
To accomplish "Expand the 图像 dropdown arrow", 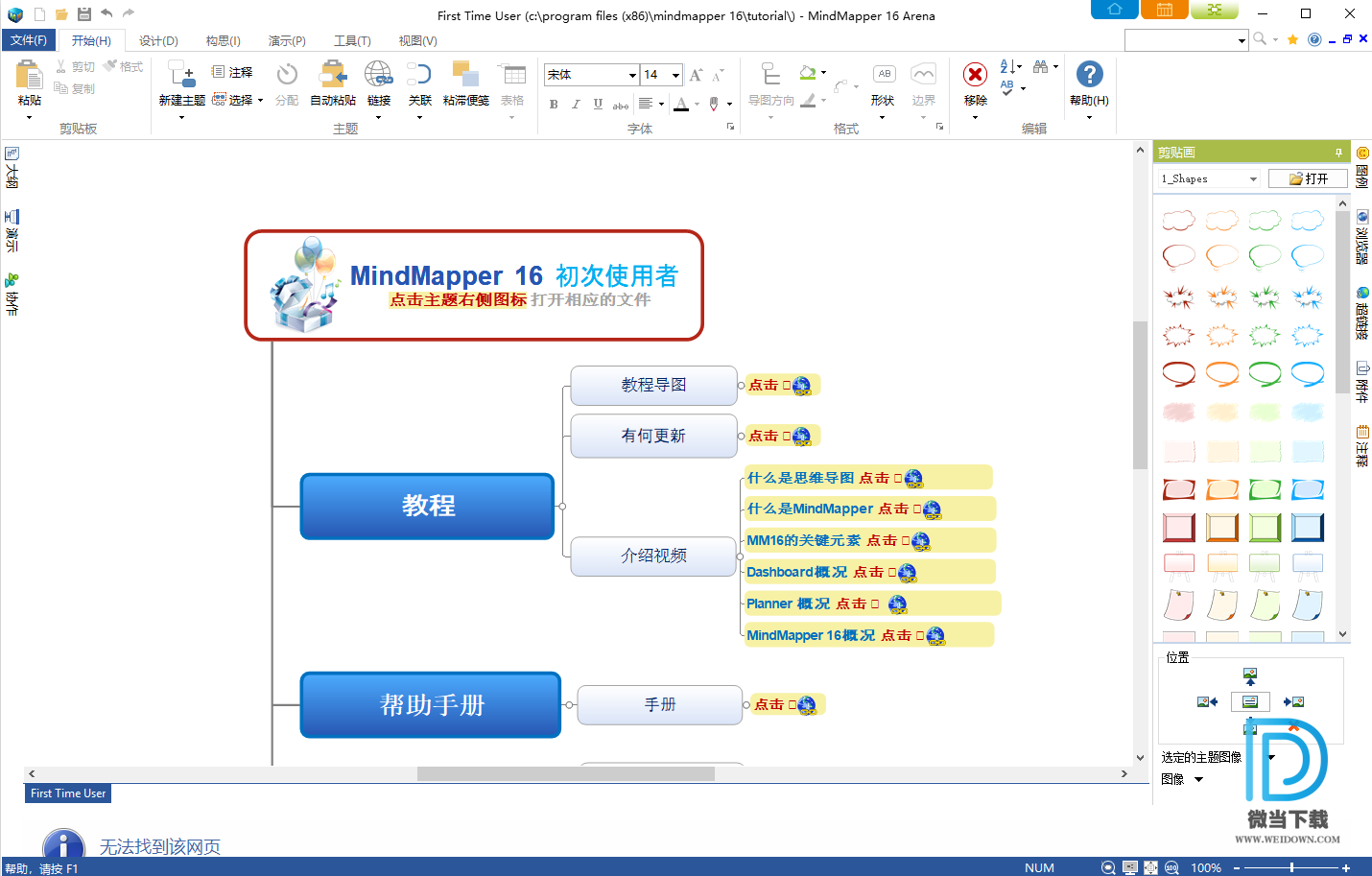I will coord(1198,780).
